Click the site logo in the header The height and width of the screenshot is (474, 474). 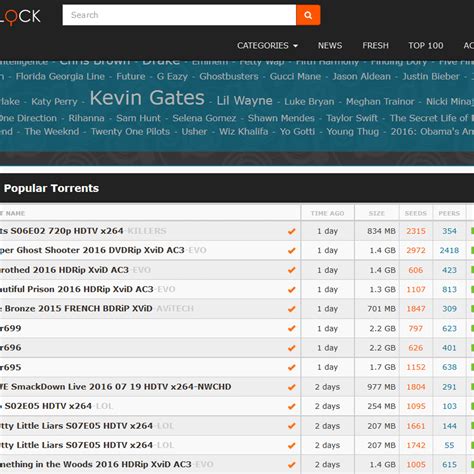[x=20, y=17]
